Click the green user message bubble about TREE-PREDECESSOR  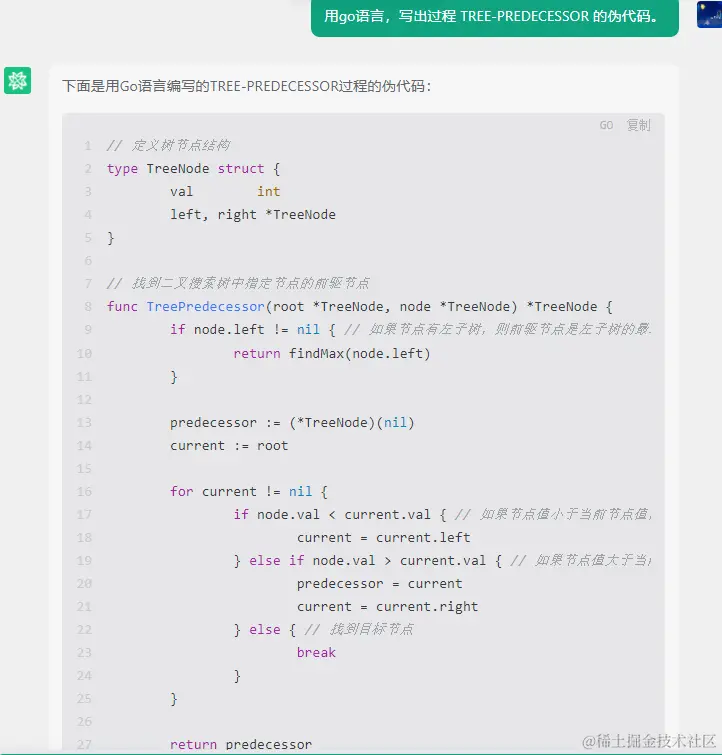[x=495, y=17]
